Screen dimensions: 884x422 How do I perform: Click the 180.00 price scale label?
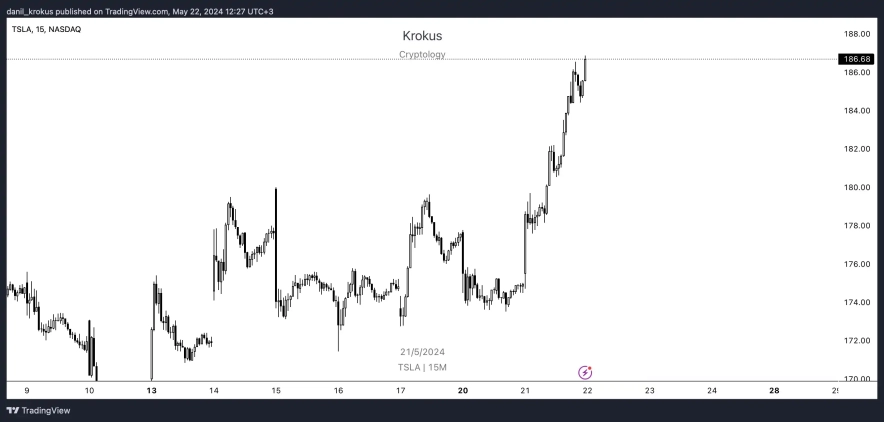point(857,188)
